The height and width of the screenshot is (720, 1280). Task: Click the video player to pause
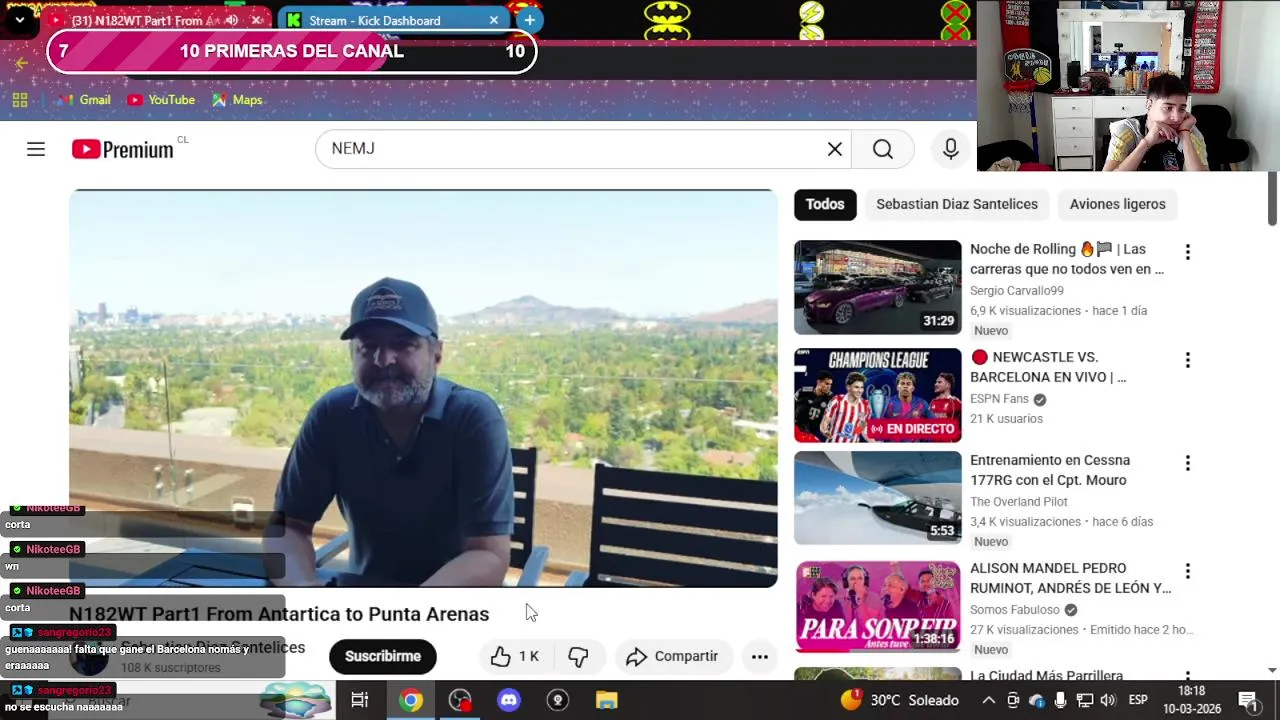[x=423, y=388]
